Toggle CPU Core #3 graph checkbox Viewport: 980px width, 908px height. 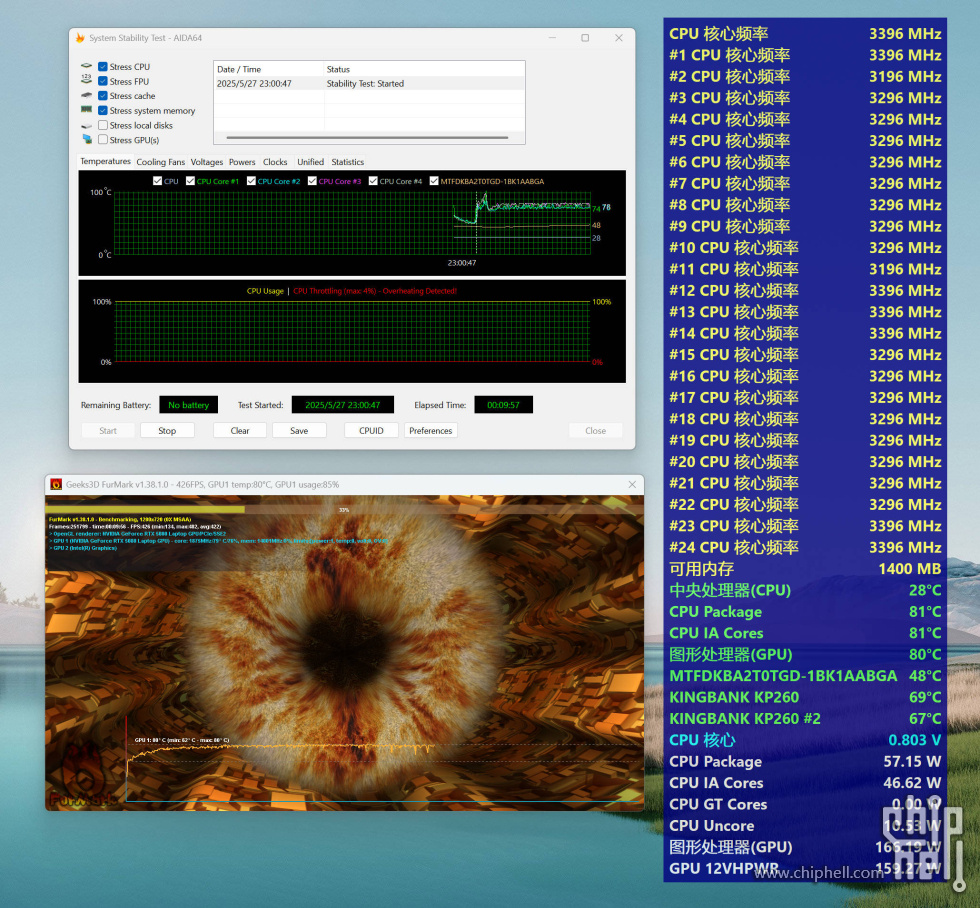[312, 181]
